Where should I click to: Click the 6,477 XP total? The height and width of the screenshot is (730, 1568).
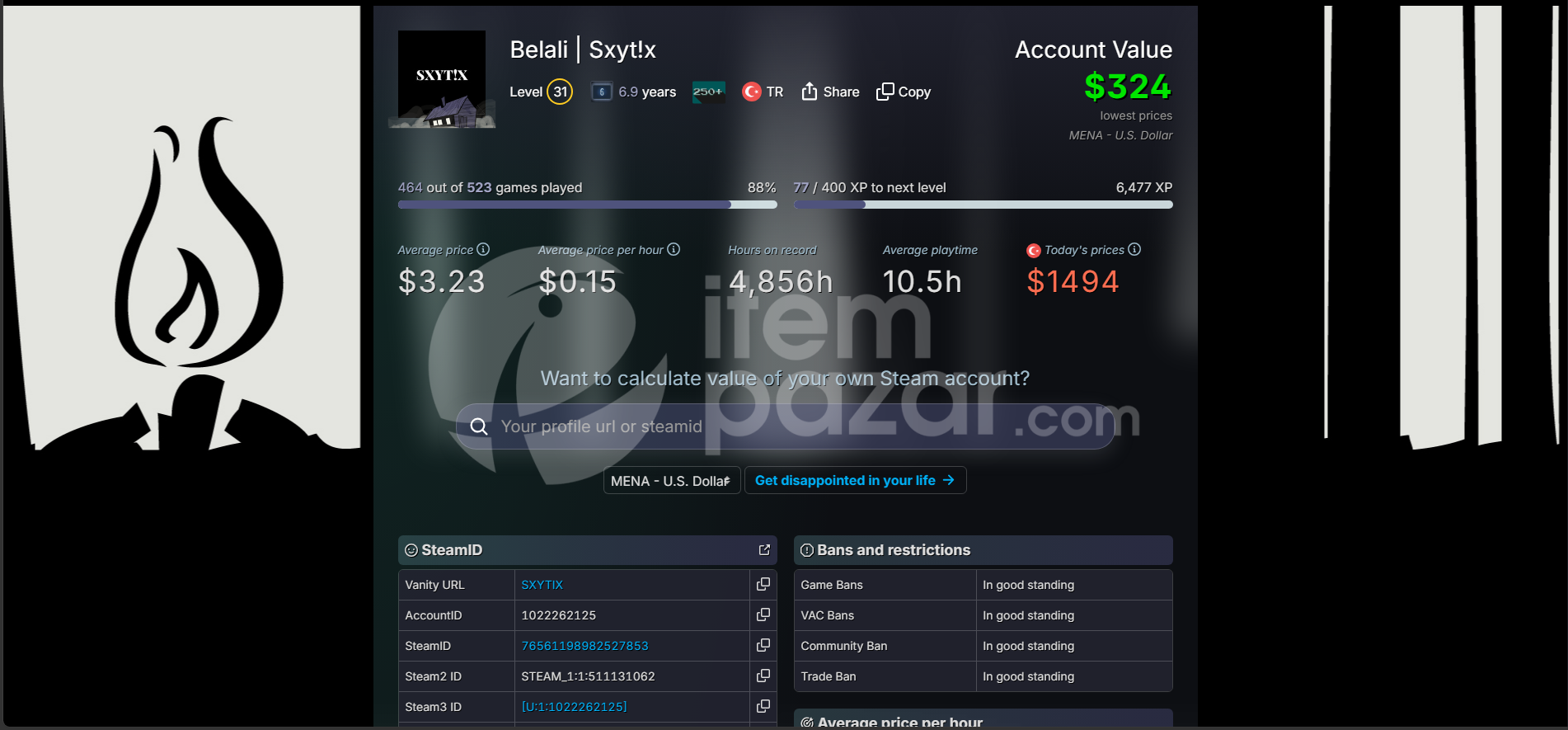click(x=1144, y=187)
